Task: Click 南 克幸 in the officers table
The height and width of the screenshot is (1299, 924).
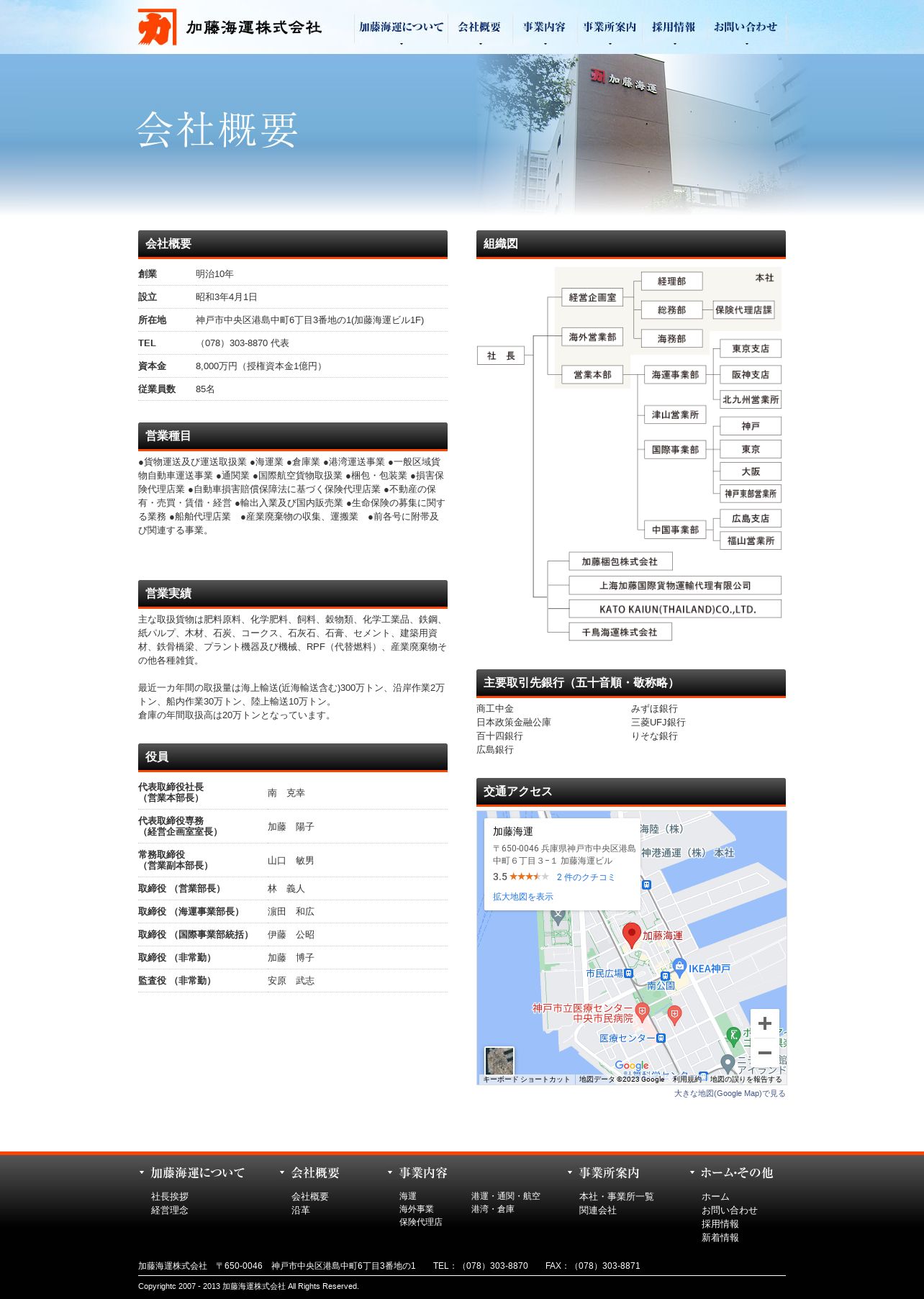Action: [286, 793]
